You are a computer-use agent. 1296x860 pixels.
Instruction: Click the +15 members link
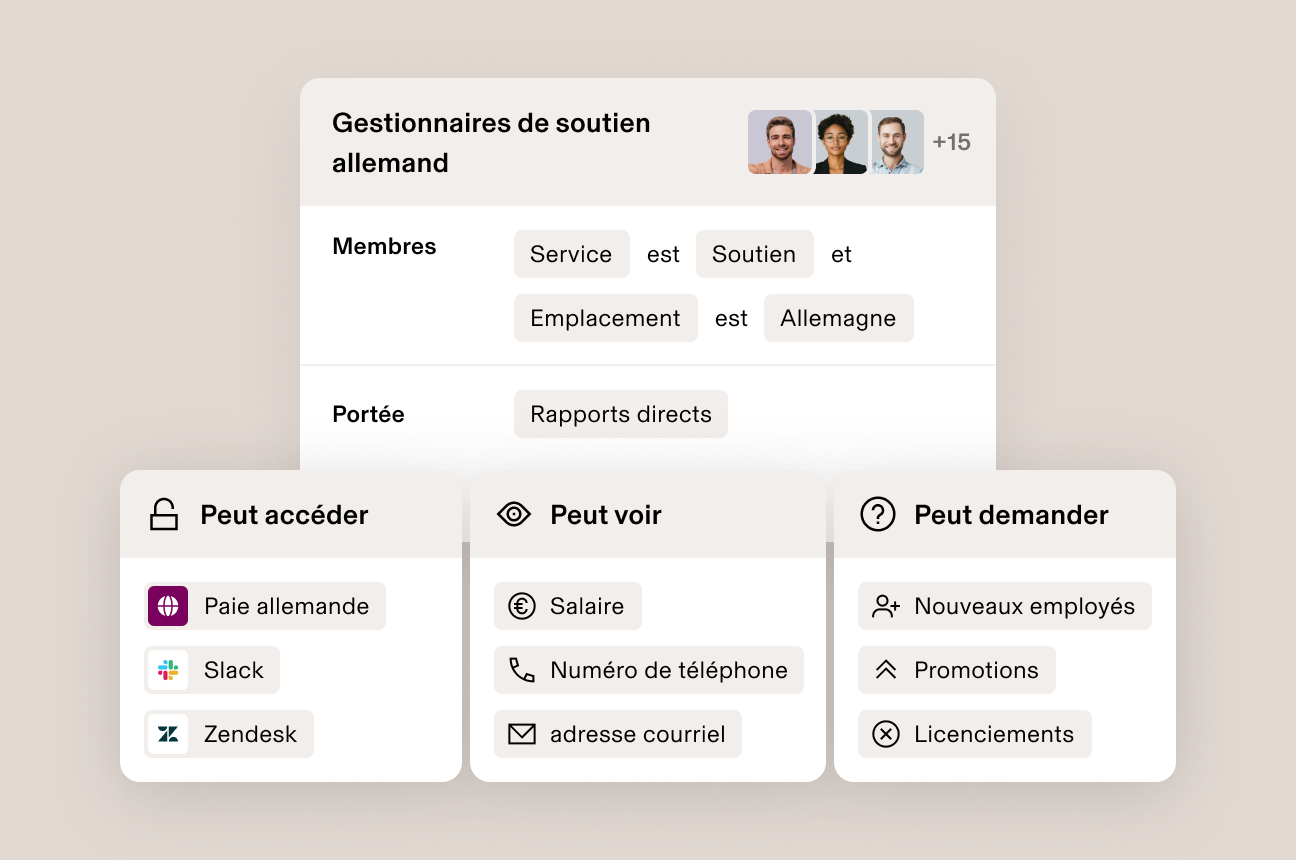point(952,142)
